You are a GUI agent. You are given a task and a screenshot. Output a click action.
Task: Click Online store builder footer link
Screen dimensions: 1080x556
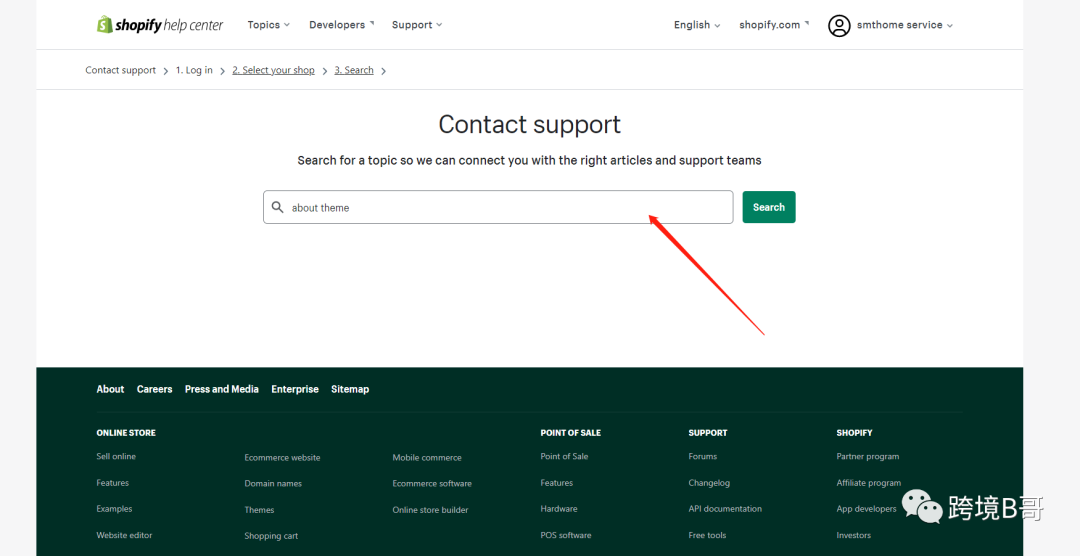430,510
